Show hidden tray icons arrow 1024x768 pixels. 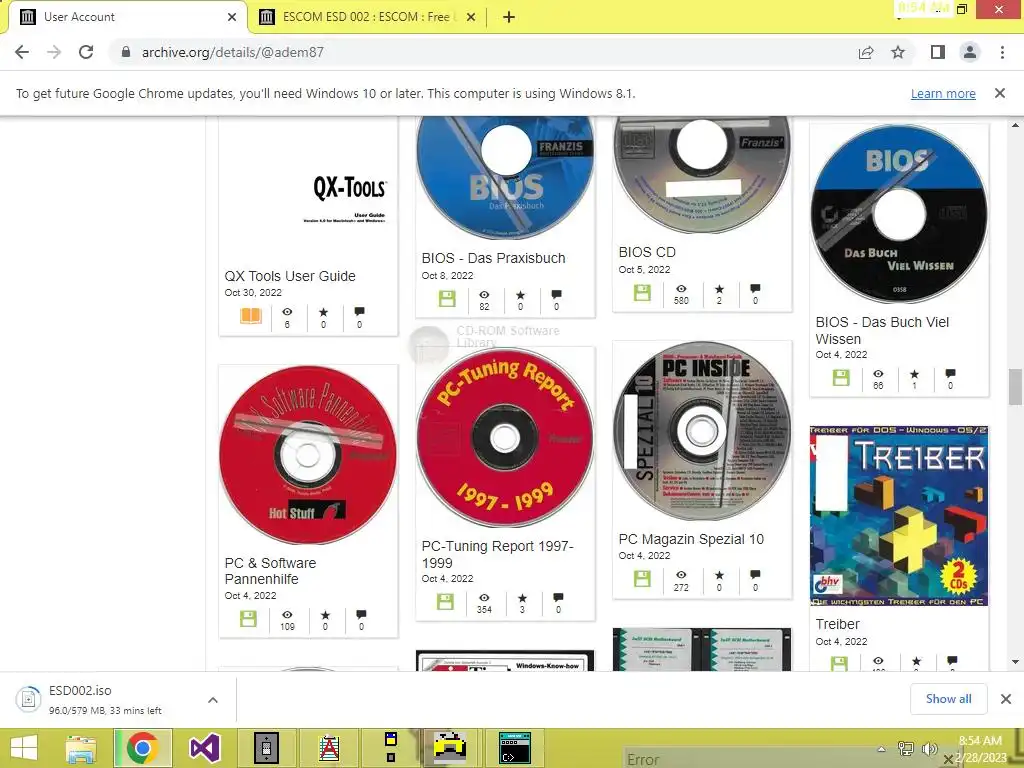[x=881, y=749]
